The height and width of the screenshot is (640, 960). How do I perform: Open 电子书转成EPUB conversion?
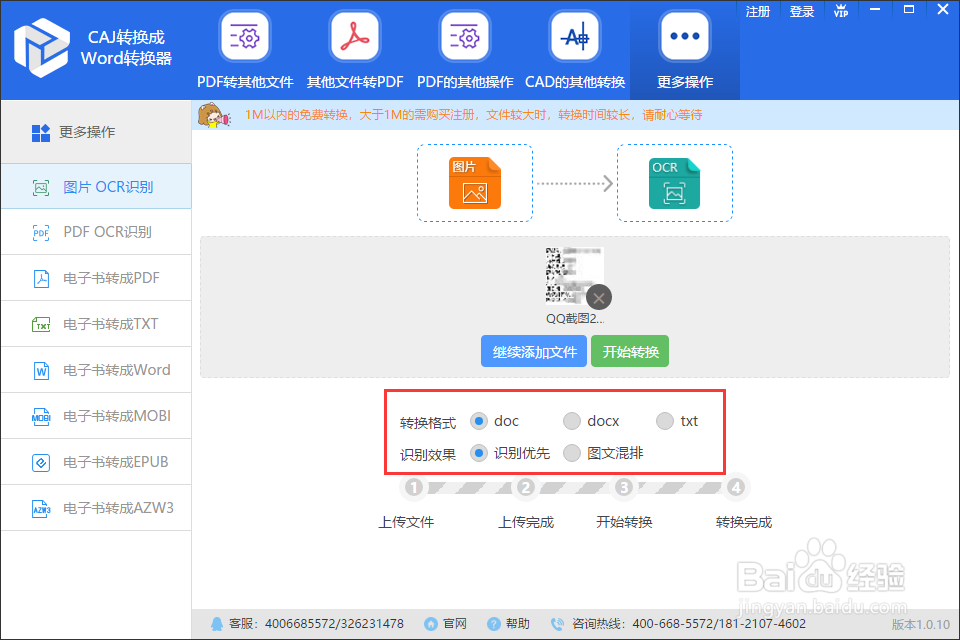[x=95, y=462]
